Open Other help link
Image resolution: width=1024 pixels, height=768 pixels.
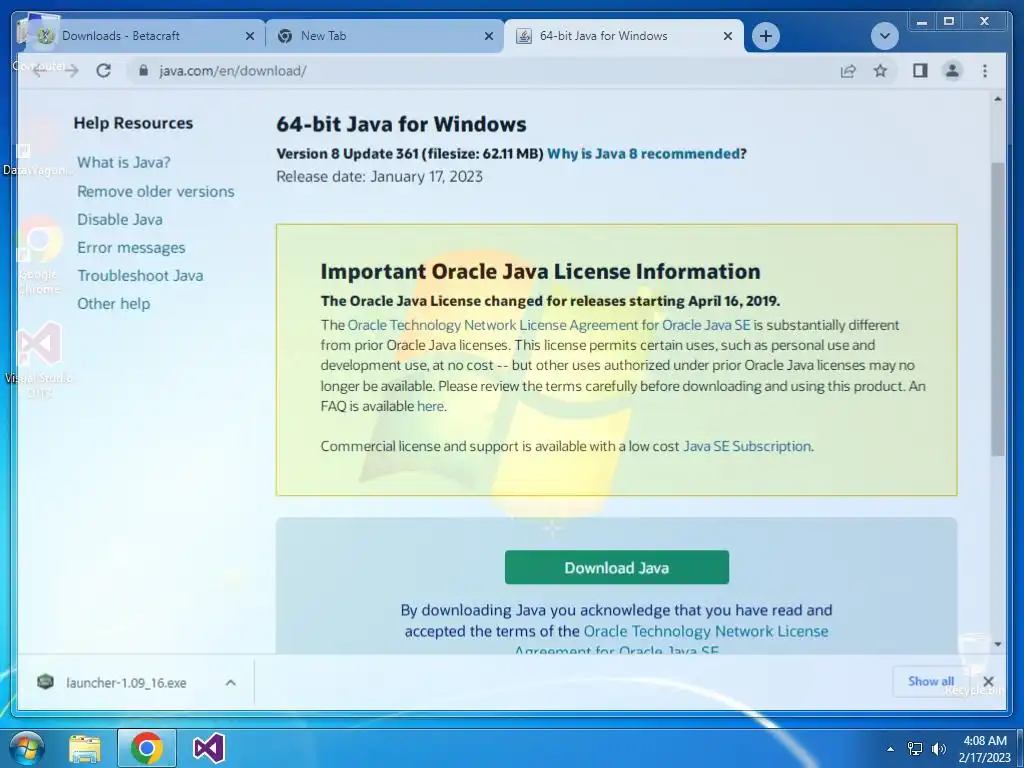(114, 304)
